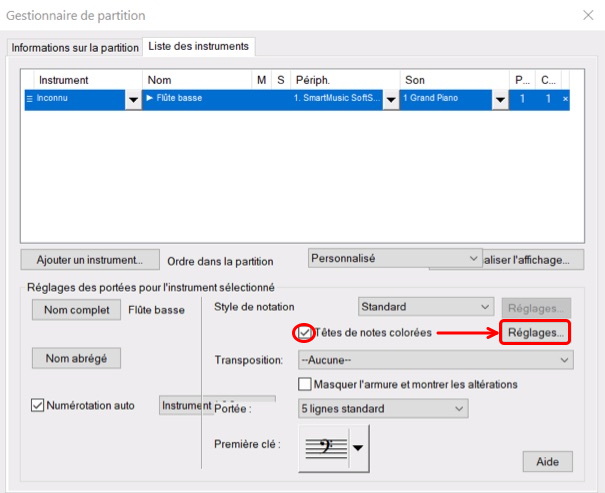
Task: Open Réglages for colored noteheads
Action: 535,332
